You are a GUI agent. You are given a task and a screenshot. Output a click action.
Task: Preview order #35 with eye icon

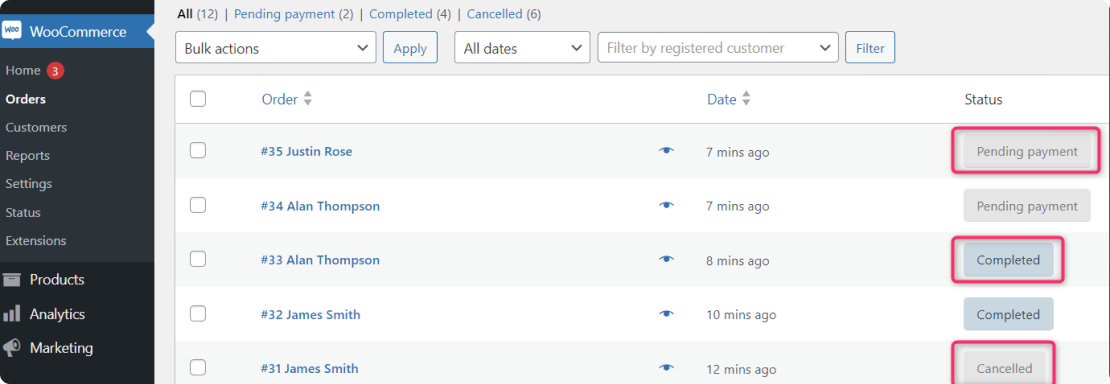(x=665, y=151)
